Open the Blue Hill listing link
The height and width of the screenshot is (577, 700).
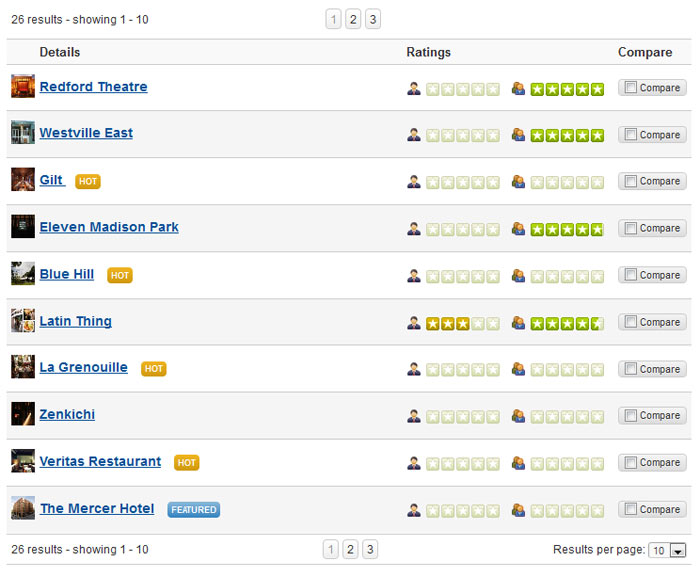[x=67, y=275]
